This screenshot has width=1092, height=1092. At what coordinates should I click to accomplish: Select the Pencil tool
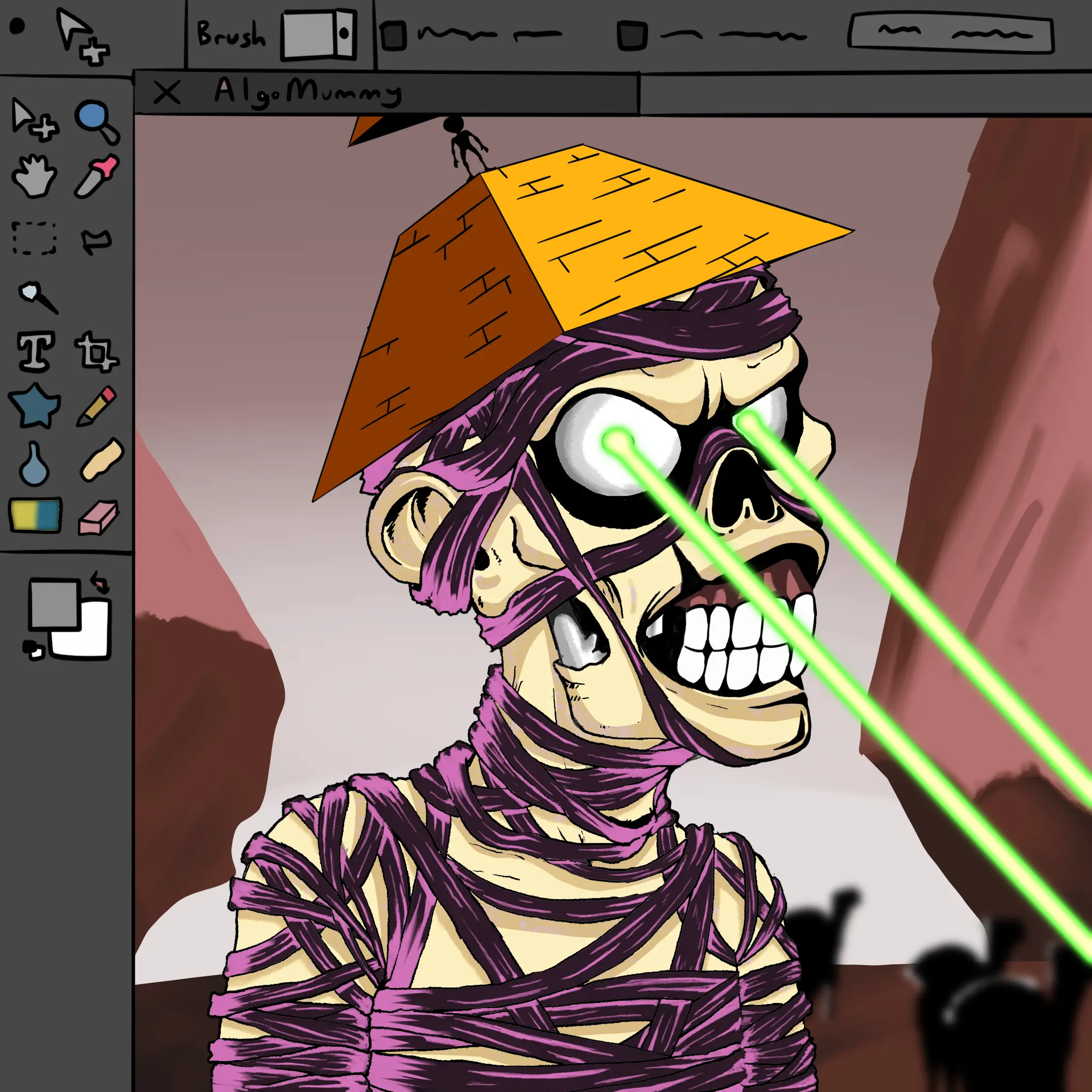(x=97, y=405)
